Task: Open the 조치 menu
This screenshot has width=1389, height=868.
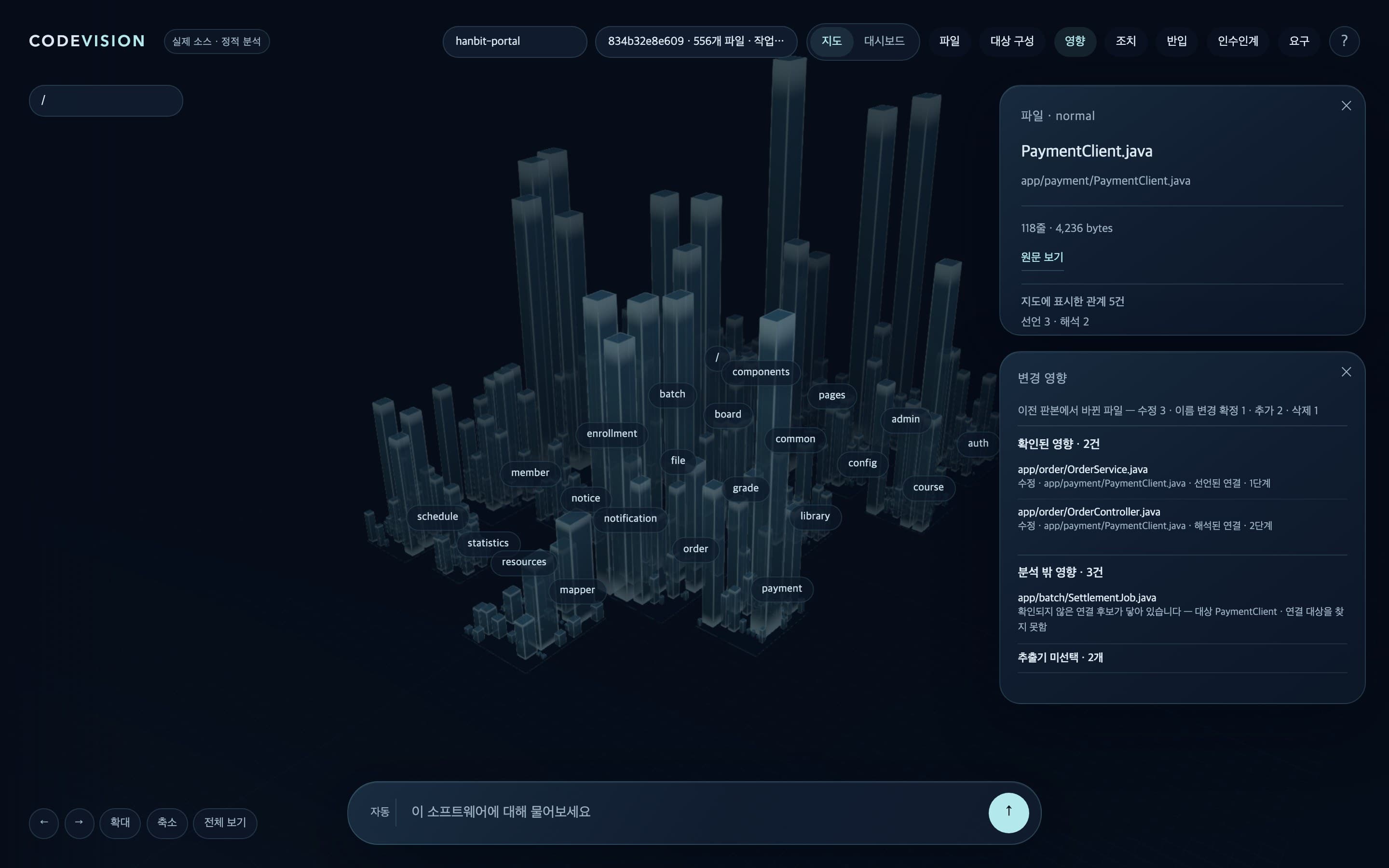Action: click(x=1126, y=41)
